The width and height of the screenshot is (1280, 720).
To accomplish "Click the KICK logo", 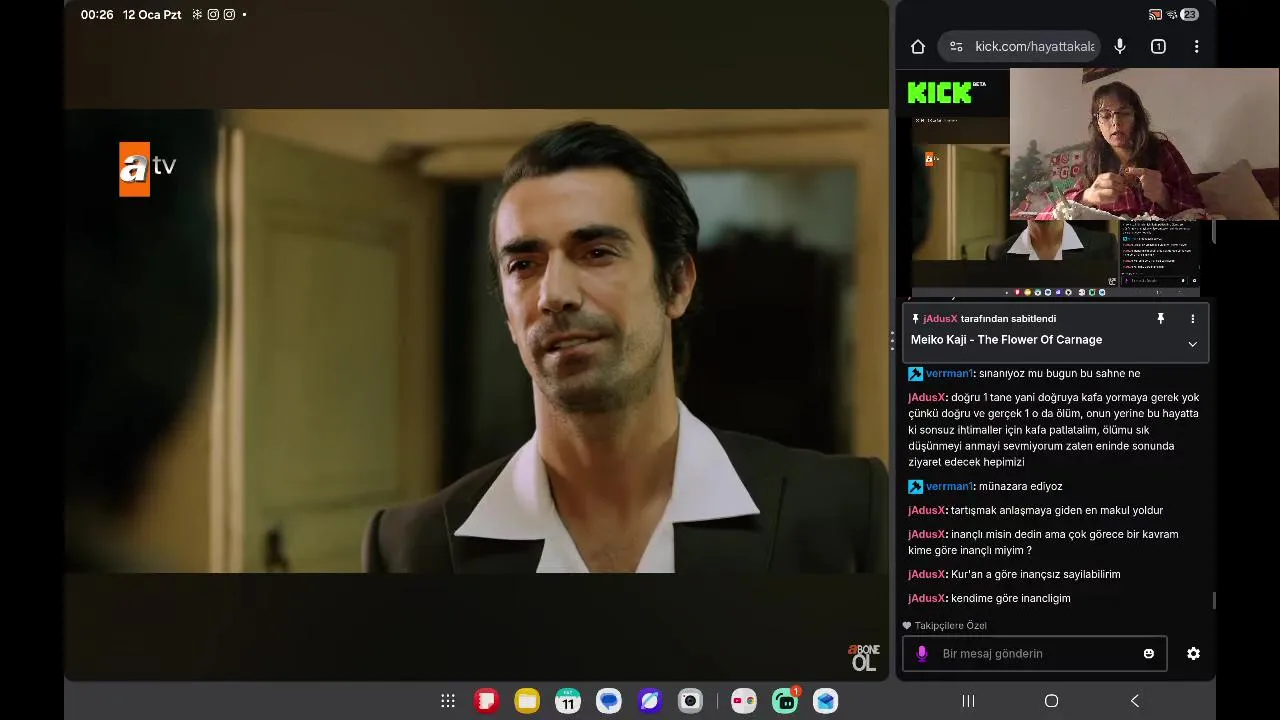I will (939, 93).
